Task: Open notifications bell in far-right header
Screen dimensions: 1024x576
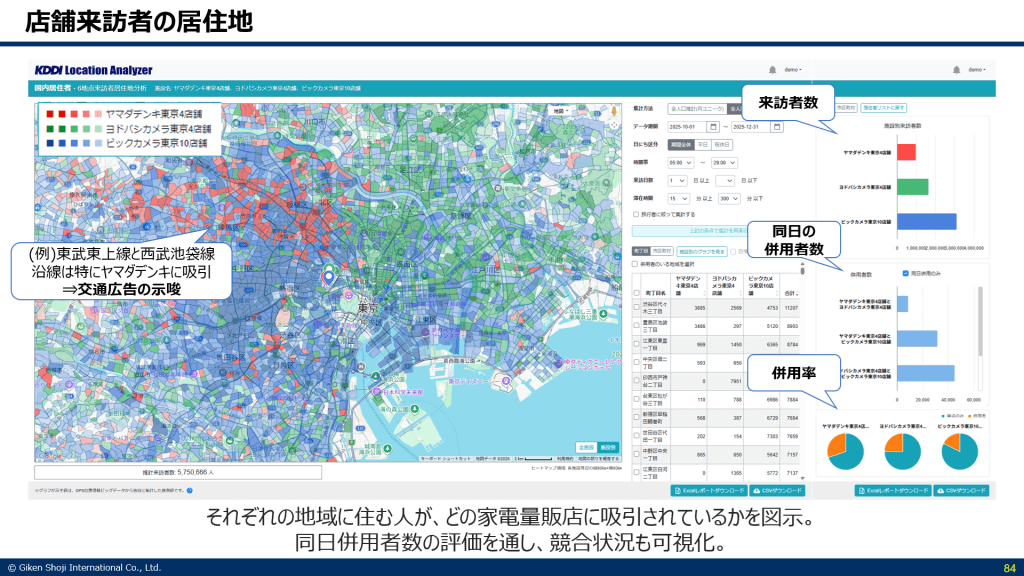Action: point(957,70)
